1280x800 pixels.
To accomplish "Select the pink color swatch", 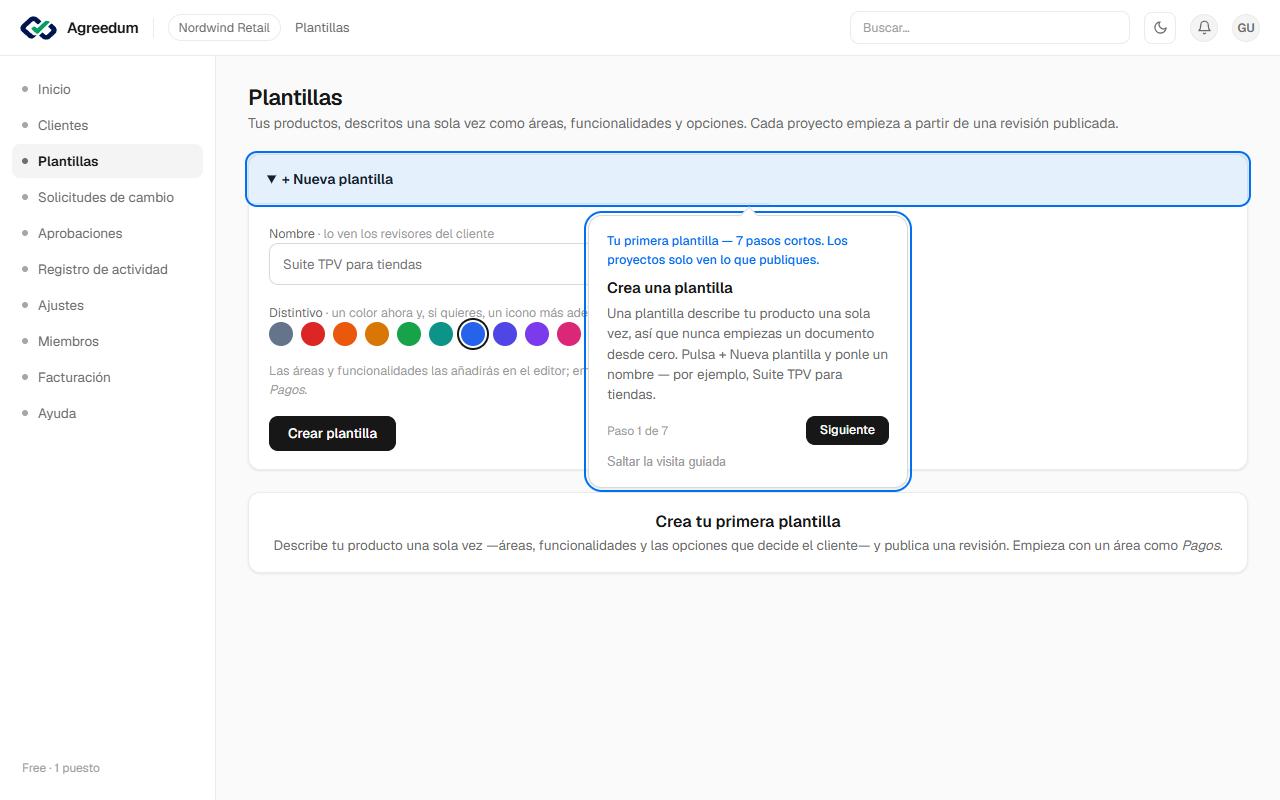I will click(x=569, y=334).
